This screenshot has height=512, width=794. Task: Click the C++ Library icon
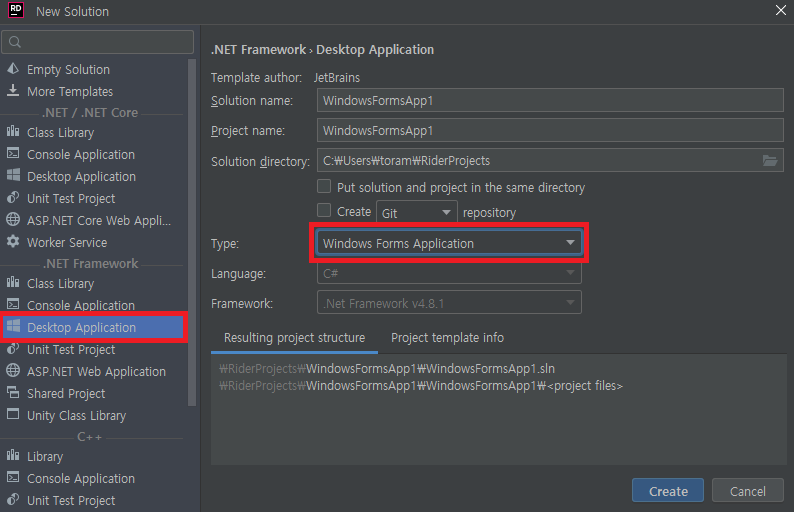coord(13,455)
